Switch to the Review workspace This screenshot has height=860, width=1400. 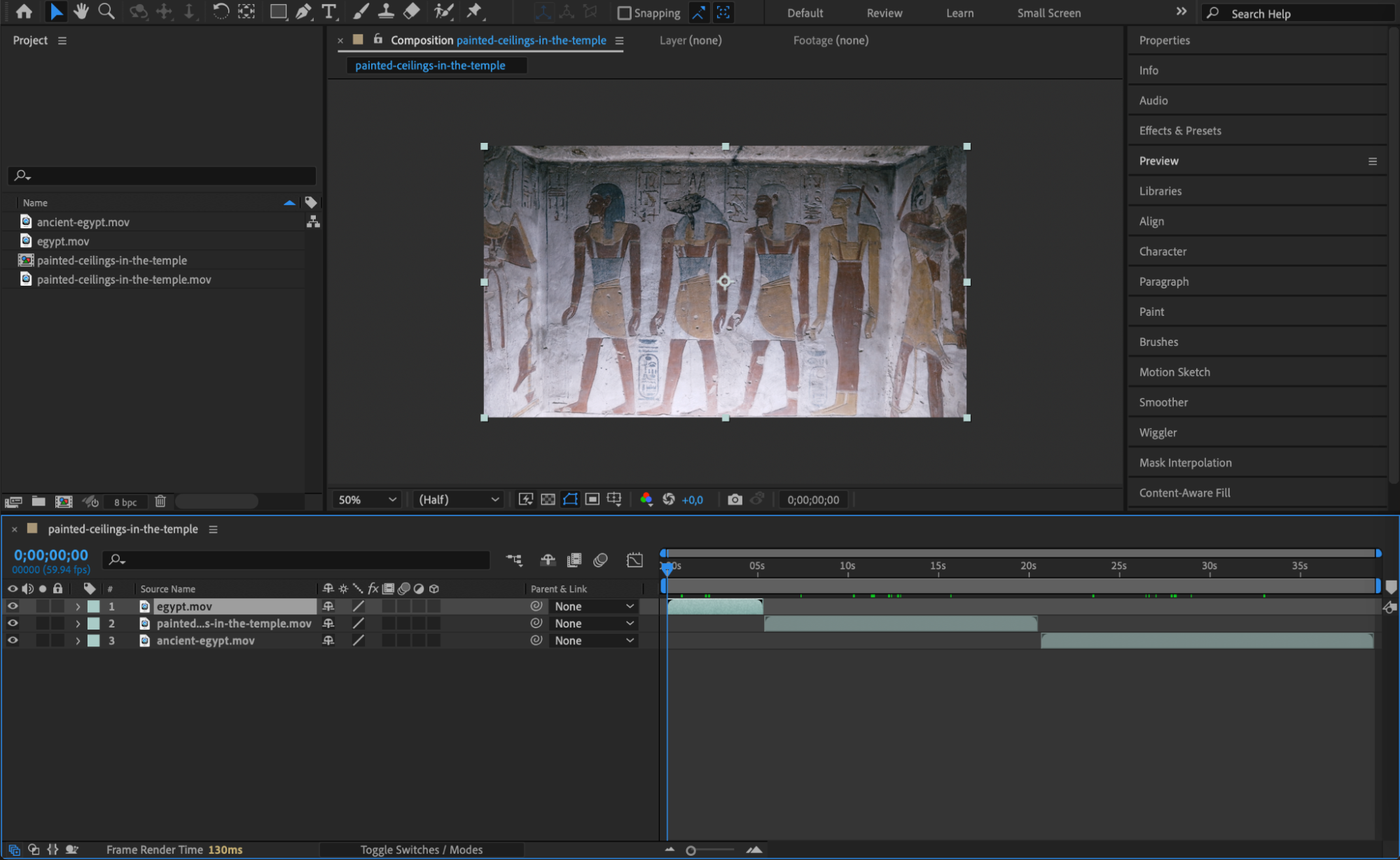pyautogui.click(x=884, y=13)
